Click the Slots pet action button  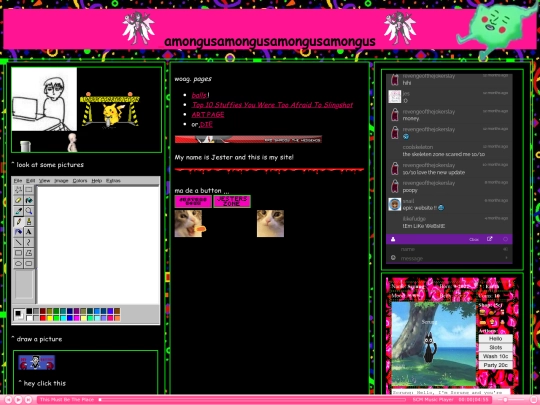coord(496,347)
